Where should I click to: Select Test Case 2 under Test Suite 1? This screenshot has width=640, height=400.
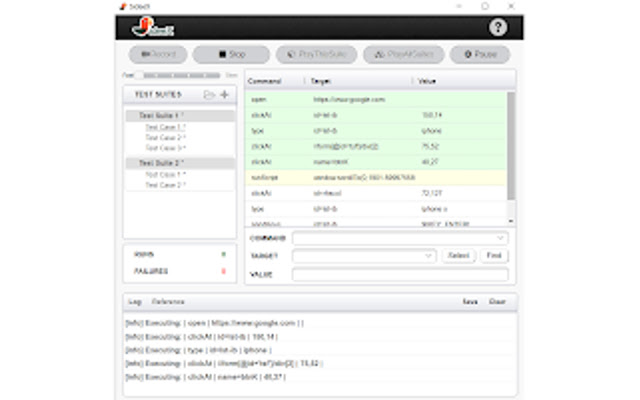tap(165, 138)
